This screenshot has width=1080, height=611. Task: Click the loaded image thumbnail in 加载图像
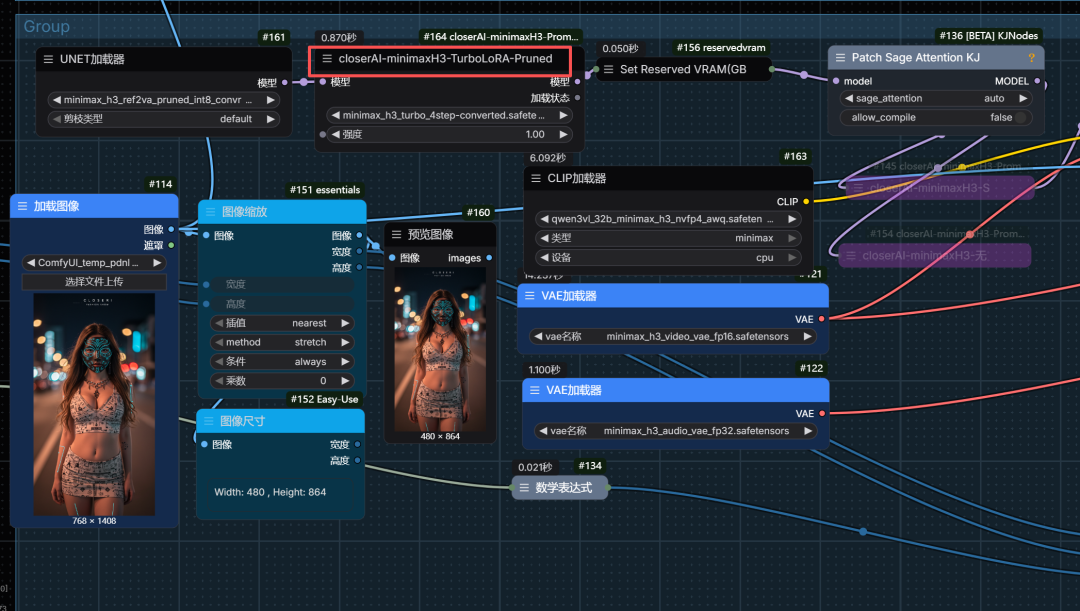coord(94,404)
